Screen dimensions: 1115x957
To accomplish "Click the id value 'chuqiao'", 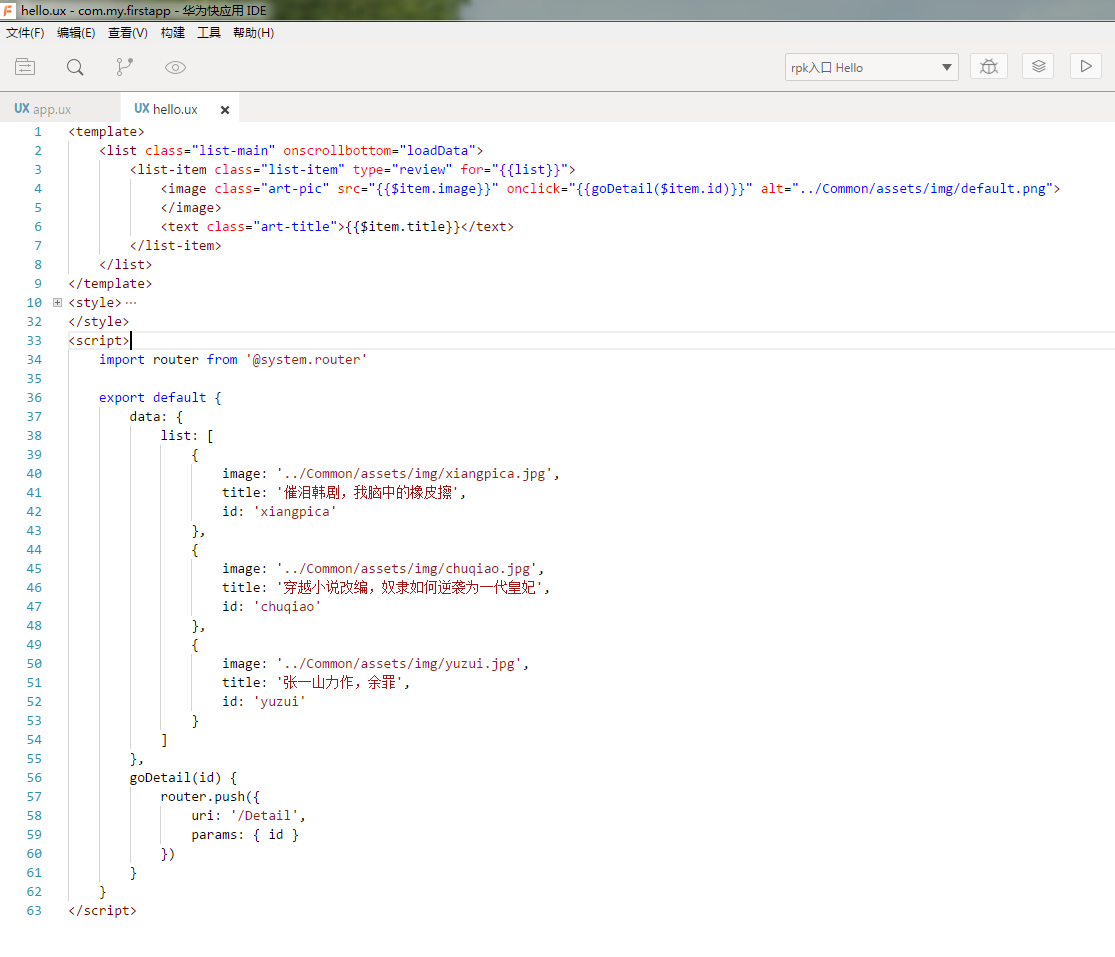I will pos(287,606).
